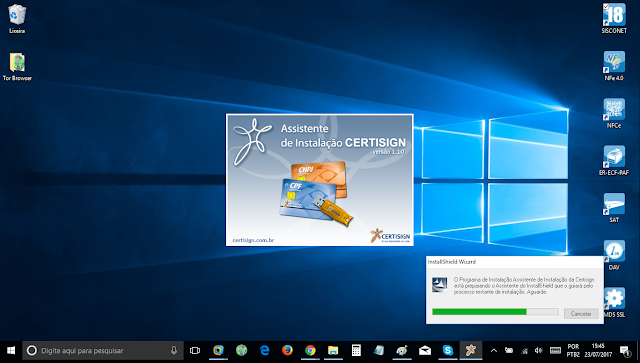The image size is (640, 363).
Task: Click 'Assistente de Instalação CERTISIGN' heading
Action: point(343,136)
